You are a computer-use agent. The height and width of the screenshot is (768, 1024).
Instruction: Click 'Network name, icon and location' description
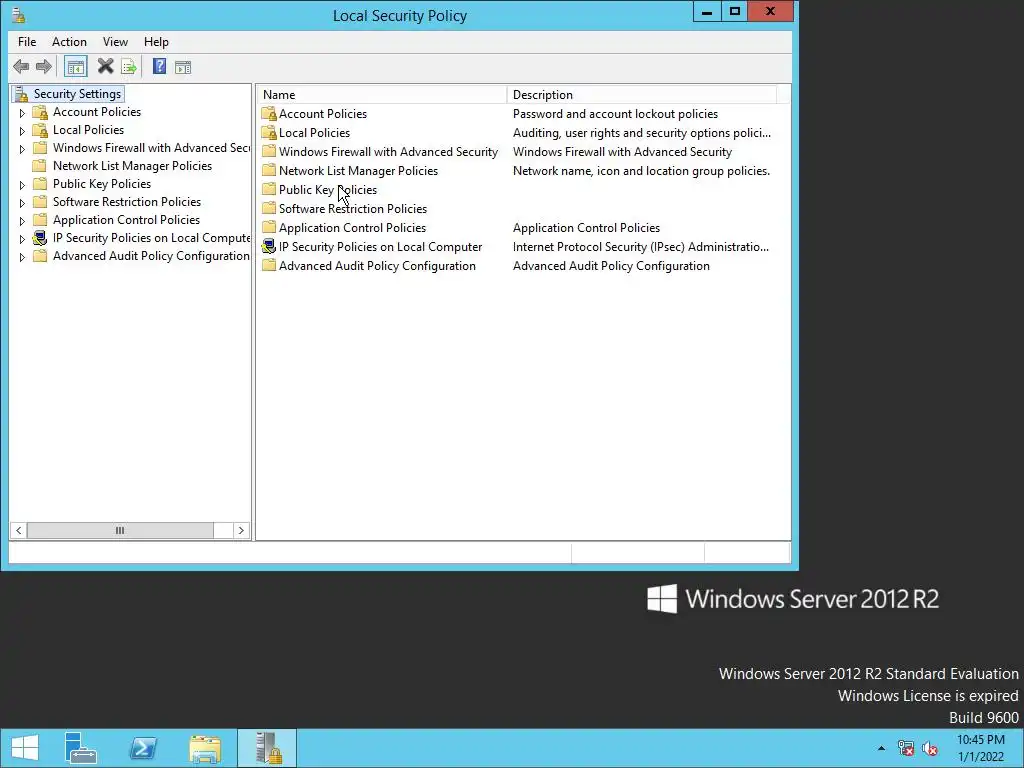(x=641, y=170)
